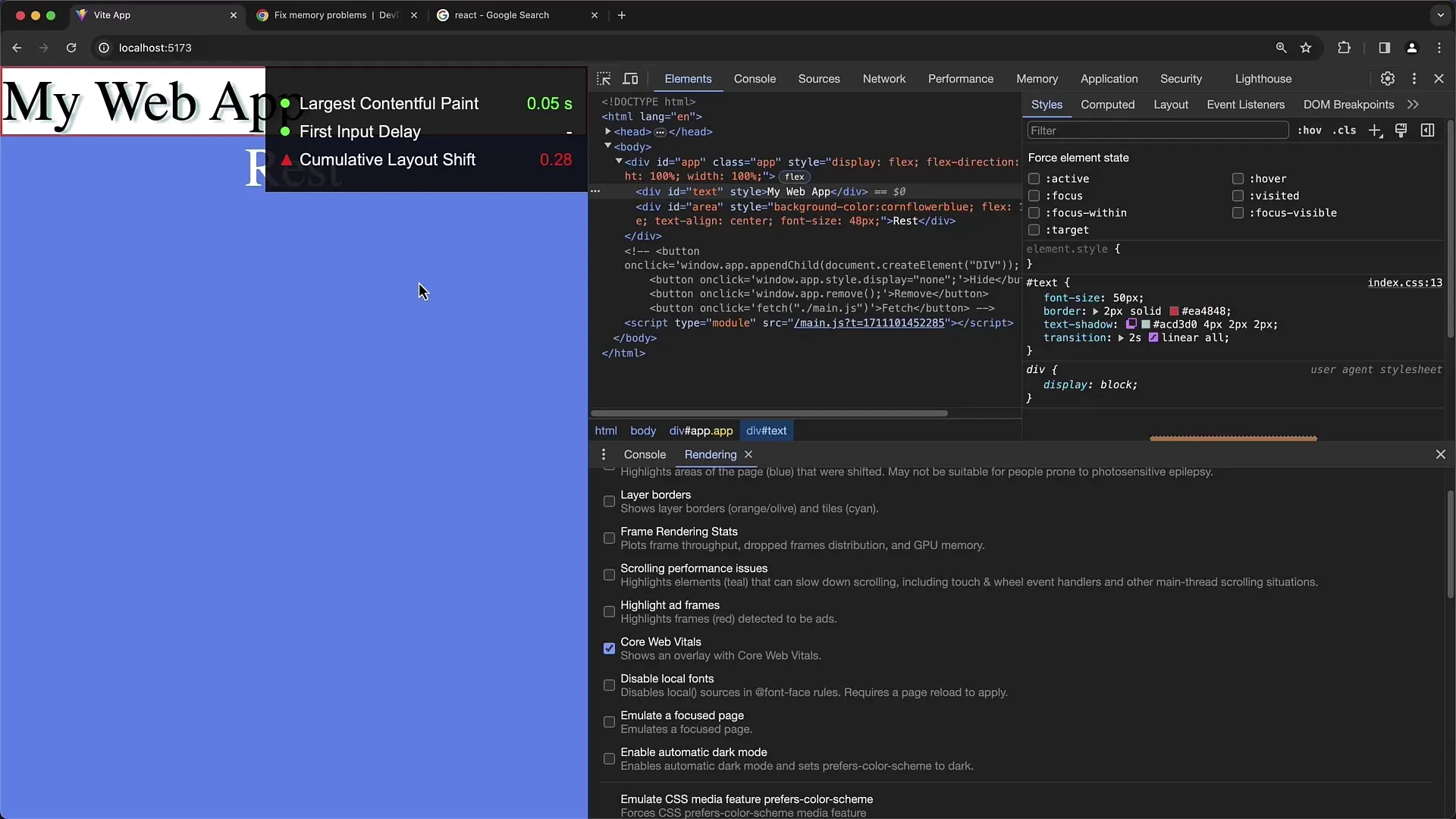Enable Frame Rendering Stats option
The height and width of the screenshot is (819, 1456).
point(609,538)
